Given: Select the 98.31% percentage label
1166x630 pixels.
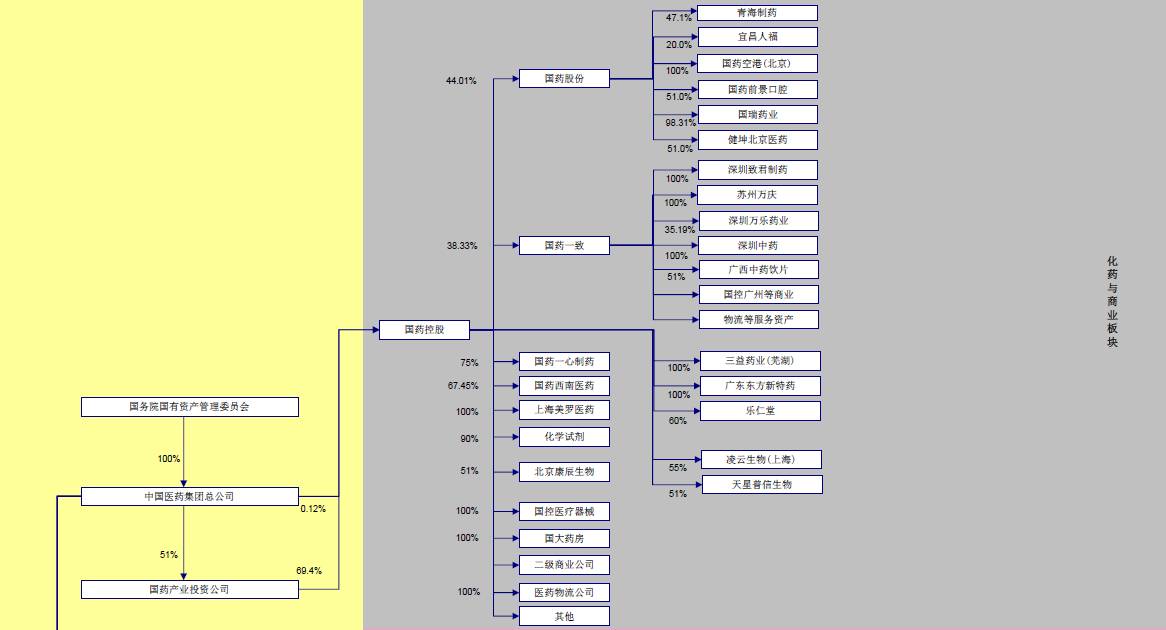Looking at the screenshot, I should click(680, 123).
